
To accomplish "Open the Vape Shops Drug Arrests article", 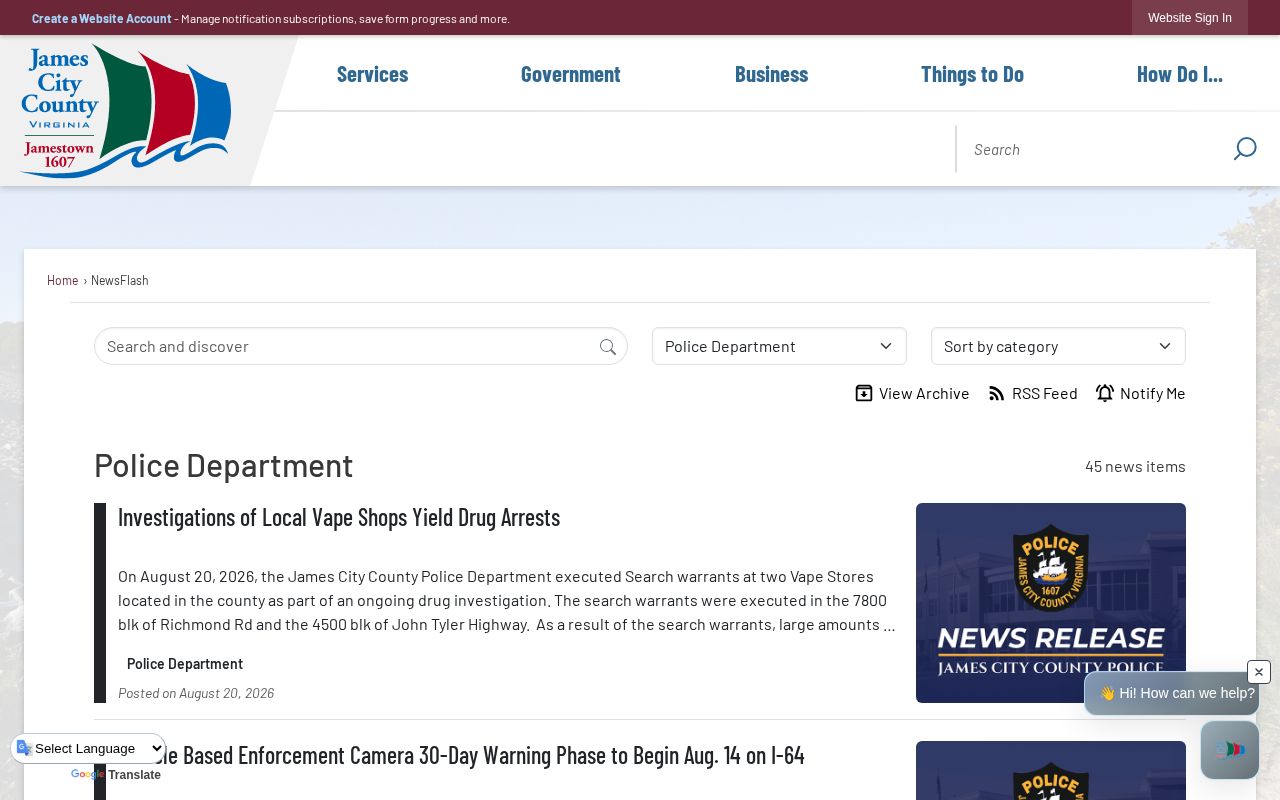I will pos(339,517).
